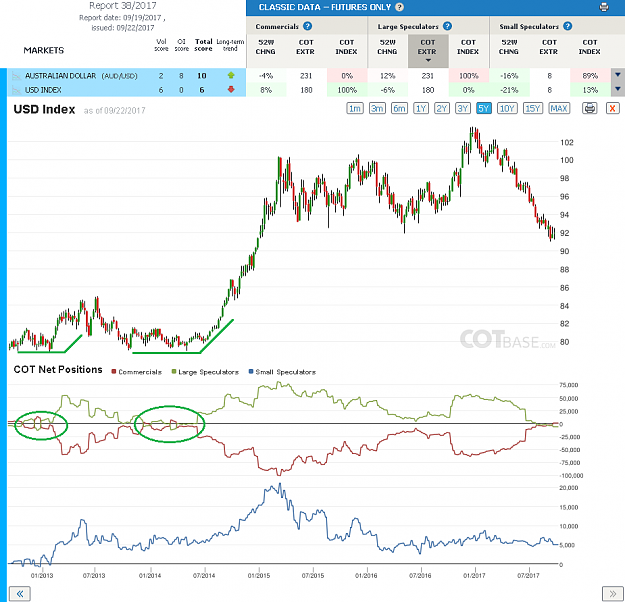Select the 3m chart range
The width and height of the screenshot is (625, 602).
pyautogui.click(x=377, y=108)
